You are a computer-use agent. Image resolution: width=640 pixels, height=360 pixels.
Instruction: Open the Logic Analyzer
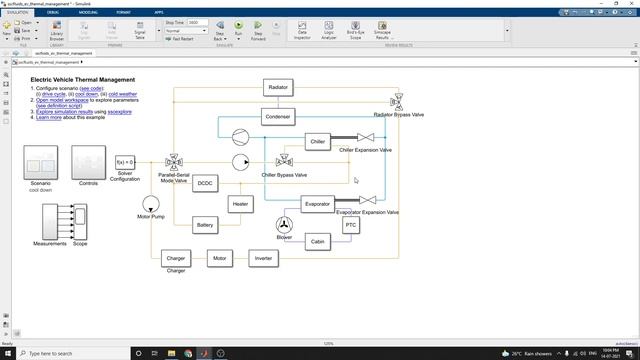(329, 31)
